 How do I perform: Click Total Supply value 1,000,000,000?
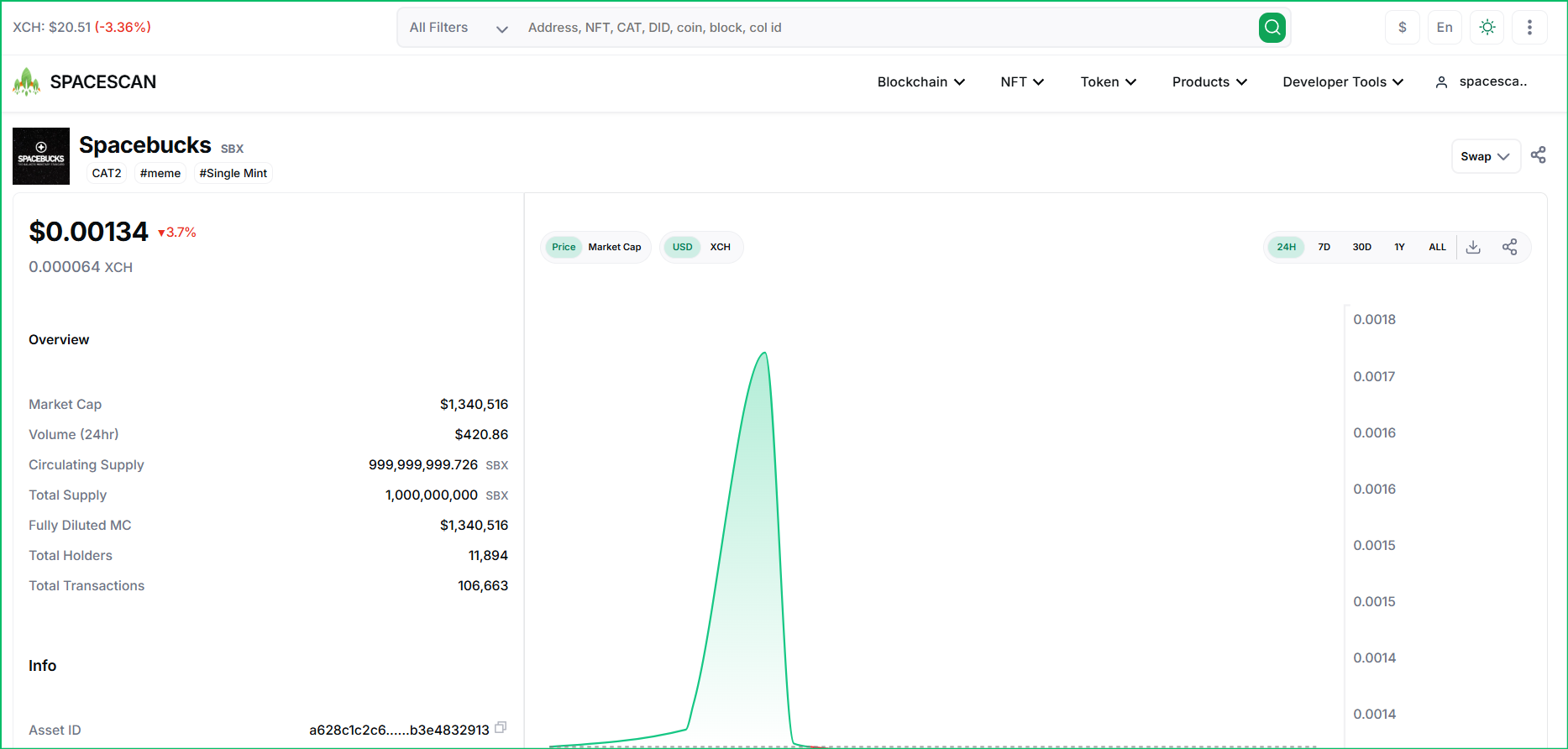(432, 495)
